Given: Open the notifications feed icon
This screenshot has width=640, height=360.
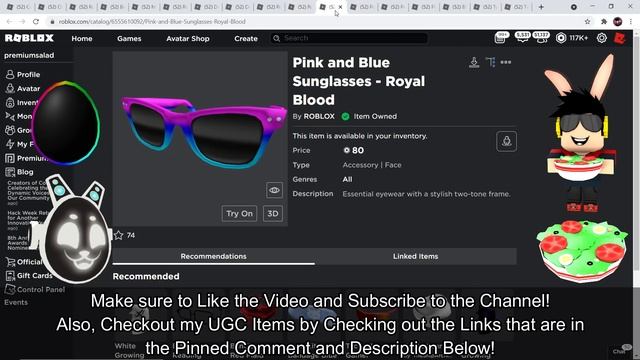Looking at the screenshot, I should click(501, 38).
